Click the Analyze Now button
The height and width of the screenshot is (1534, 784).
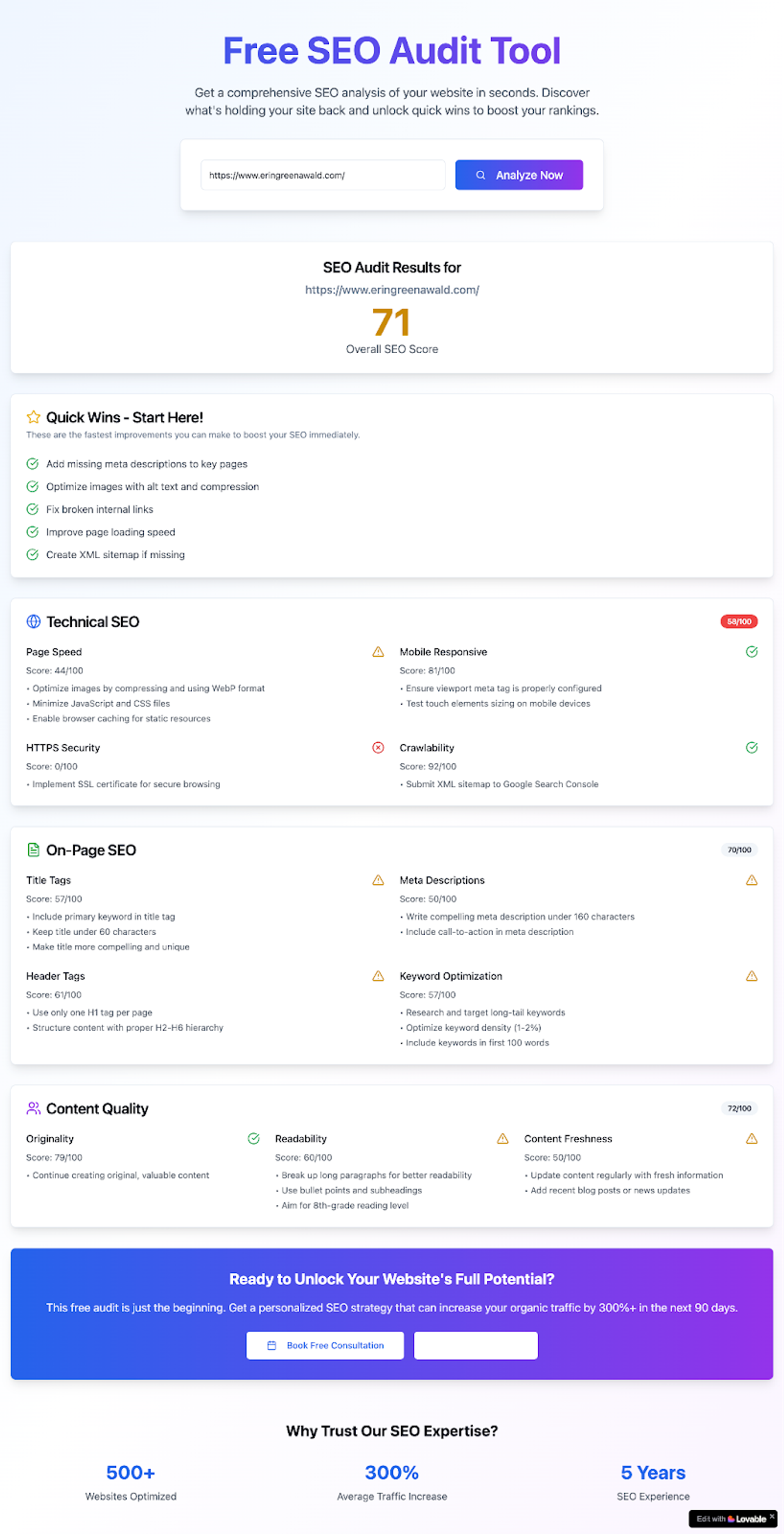(x=519, y=175)
